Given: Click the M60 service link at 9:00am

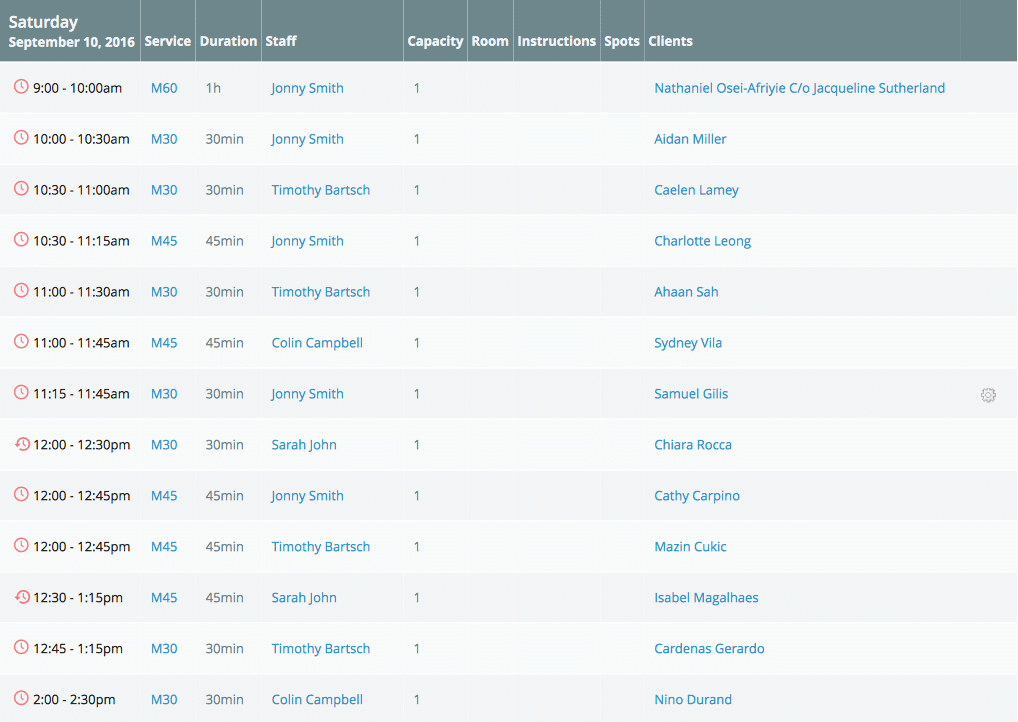Looking at the screenshot, I should coord(164,88).
